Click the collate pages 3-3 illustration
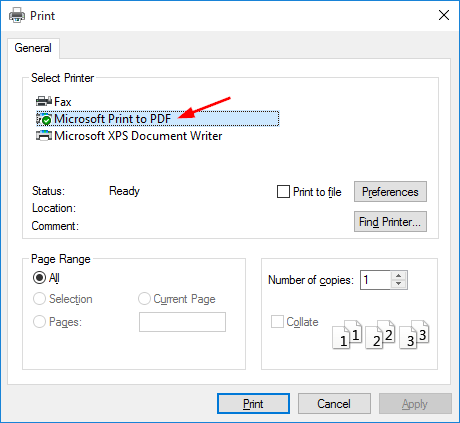 tap(414, 334)
